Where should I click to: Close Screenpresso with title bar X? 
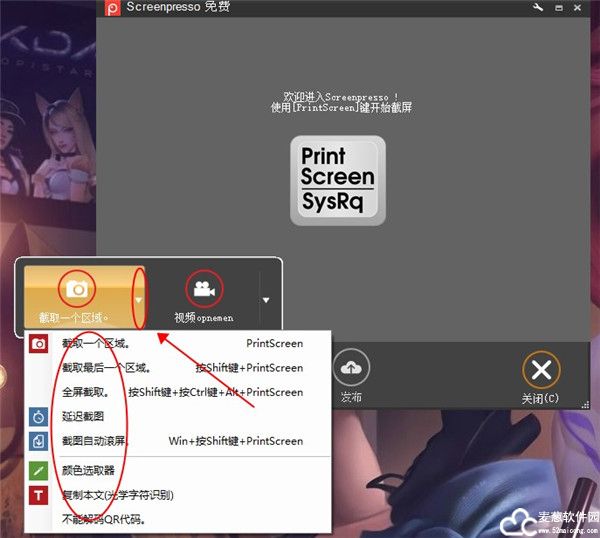click(577, 7)
